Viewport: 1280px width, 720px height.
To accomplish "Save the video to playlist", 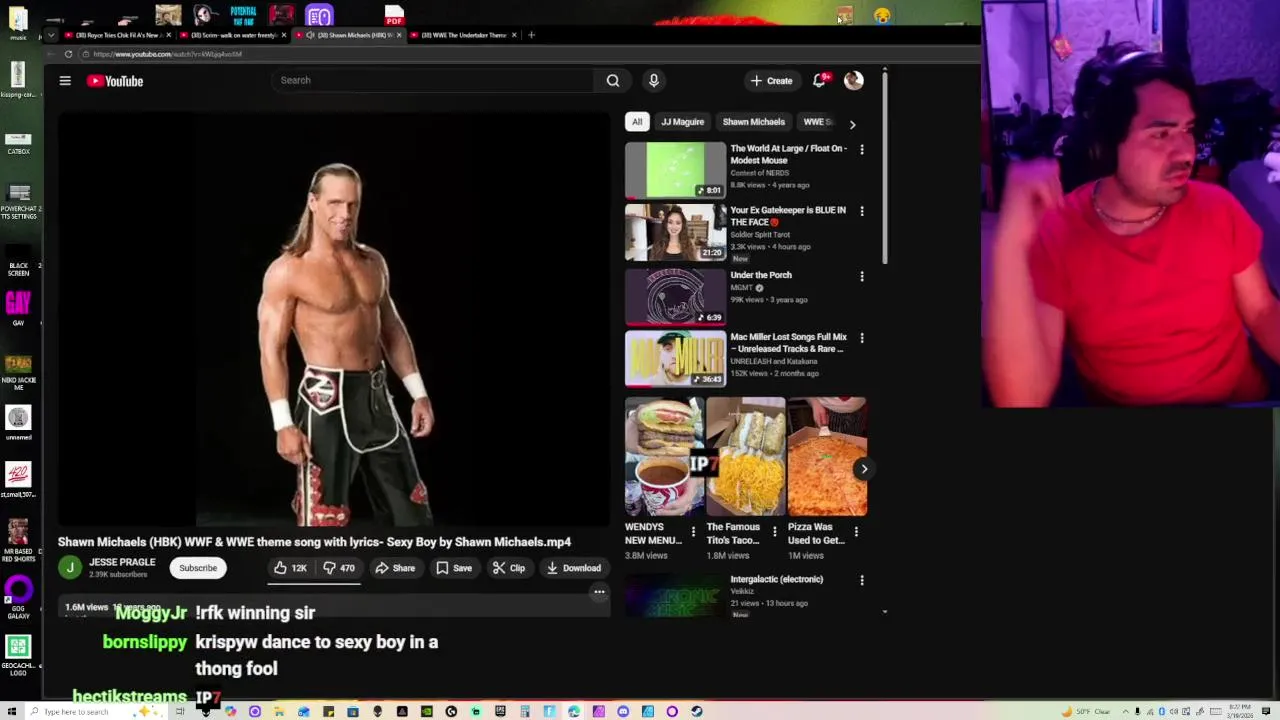I will [454, 568].
